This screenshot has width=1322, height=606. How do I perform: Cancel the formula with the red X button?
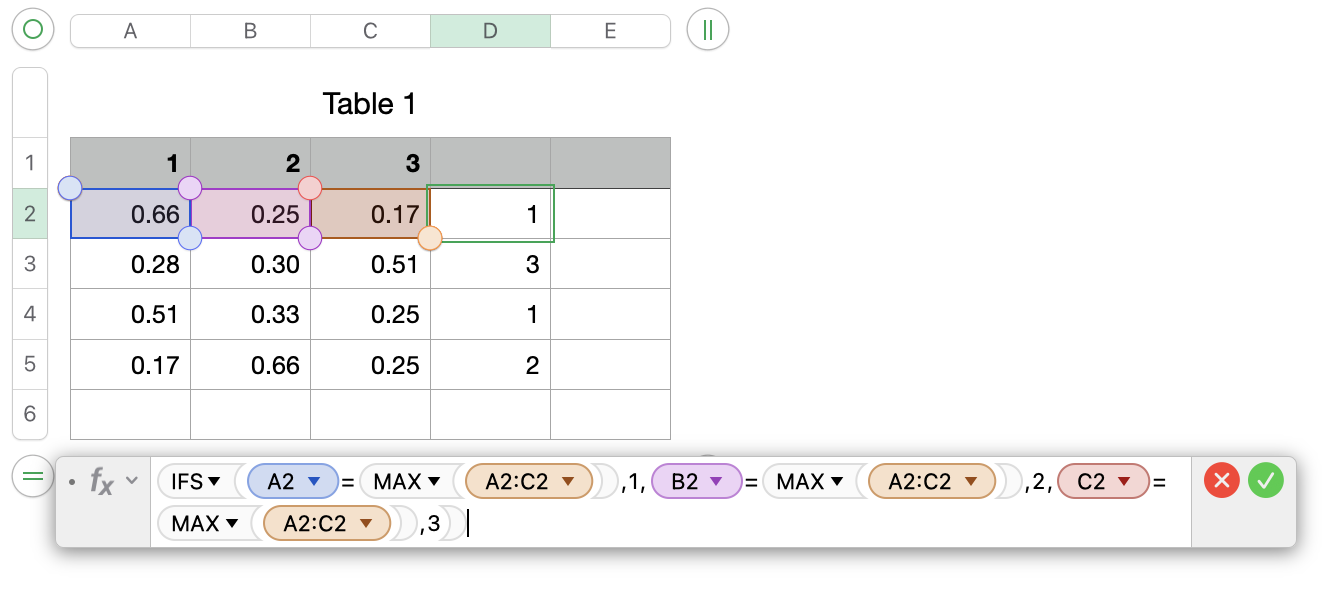point(1221,481)
